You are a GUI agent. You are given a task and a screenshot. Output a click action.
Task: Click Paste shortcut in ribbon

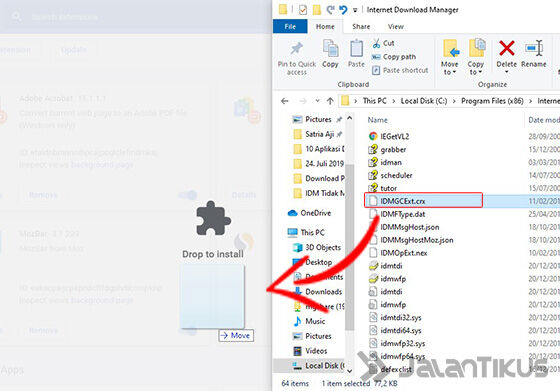pyautogui.click(x=400, y=70)
